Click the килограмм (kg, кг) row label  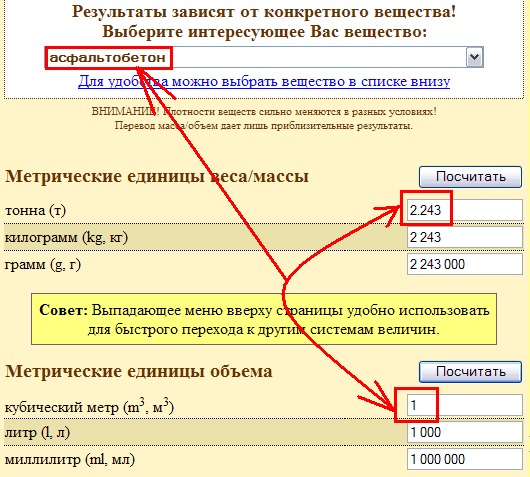[66, 238]
